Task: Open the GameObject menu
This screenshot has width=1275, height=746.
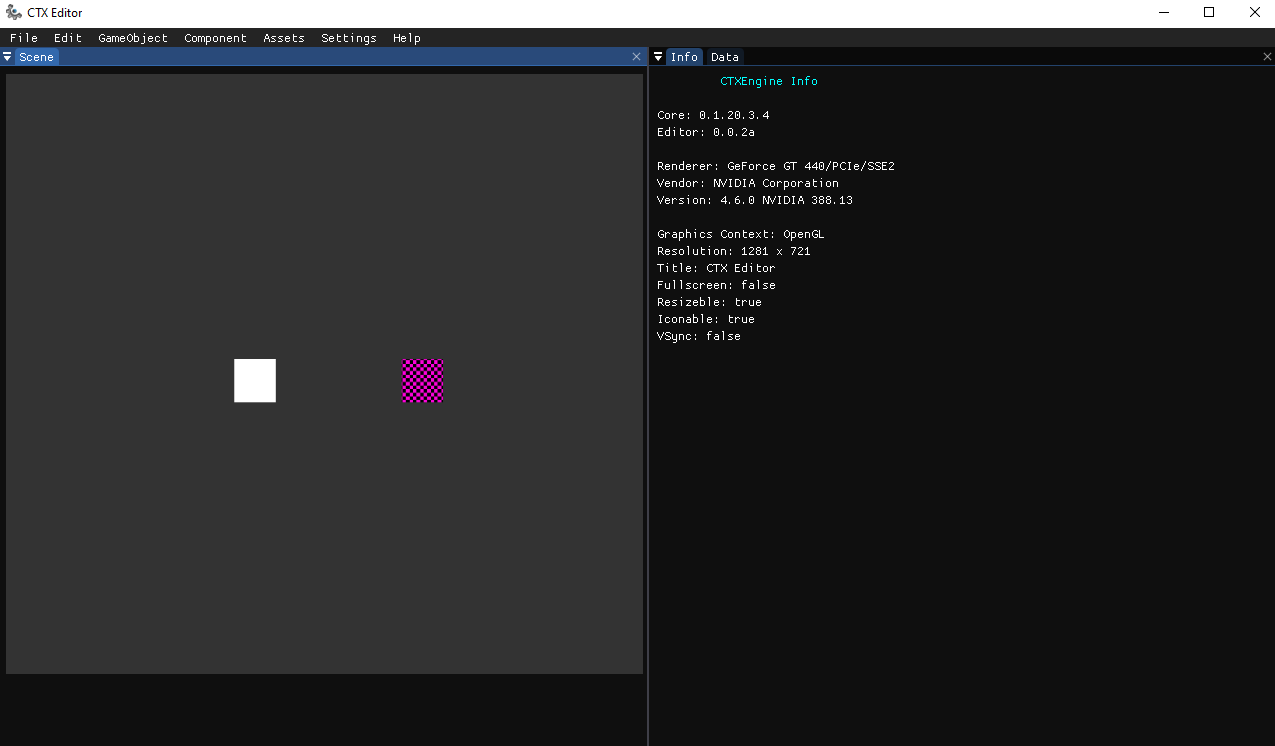Action: pyautogui.click(x=133, y=38)
